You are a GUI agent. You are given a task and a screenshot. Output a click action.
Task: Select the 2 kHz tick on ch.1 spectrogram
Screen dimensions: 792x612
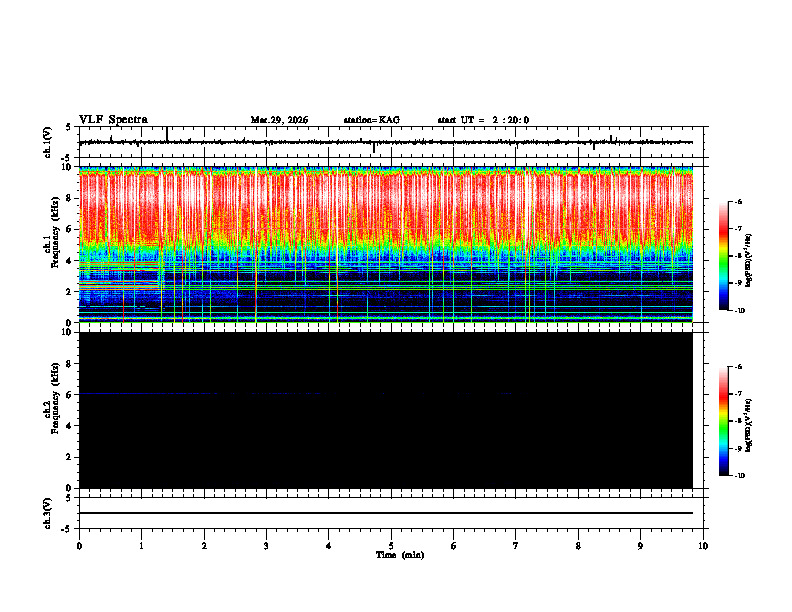pos(70,291)
